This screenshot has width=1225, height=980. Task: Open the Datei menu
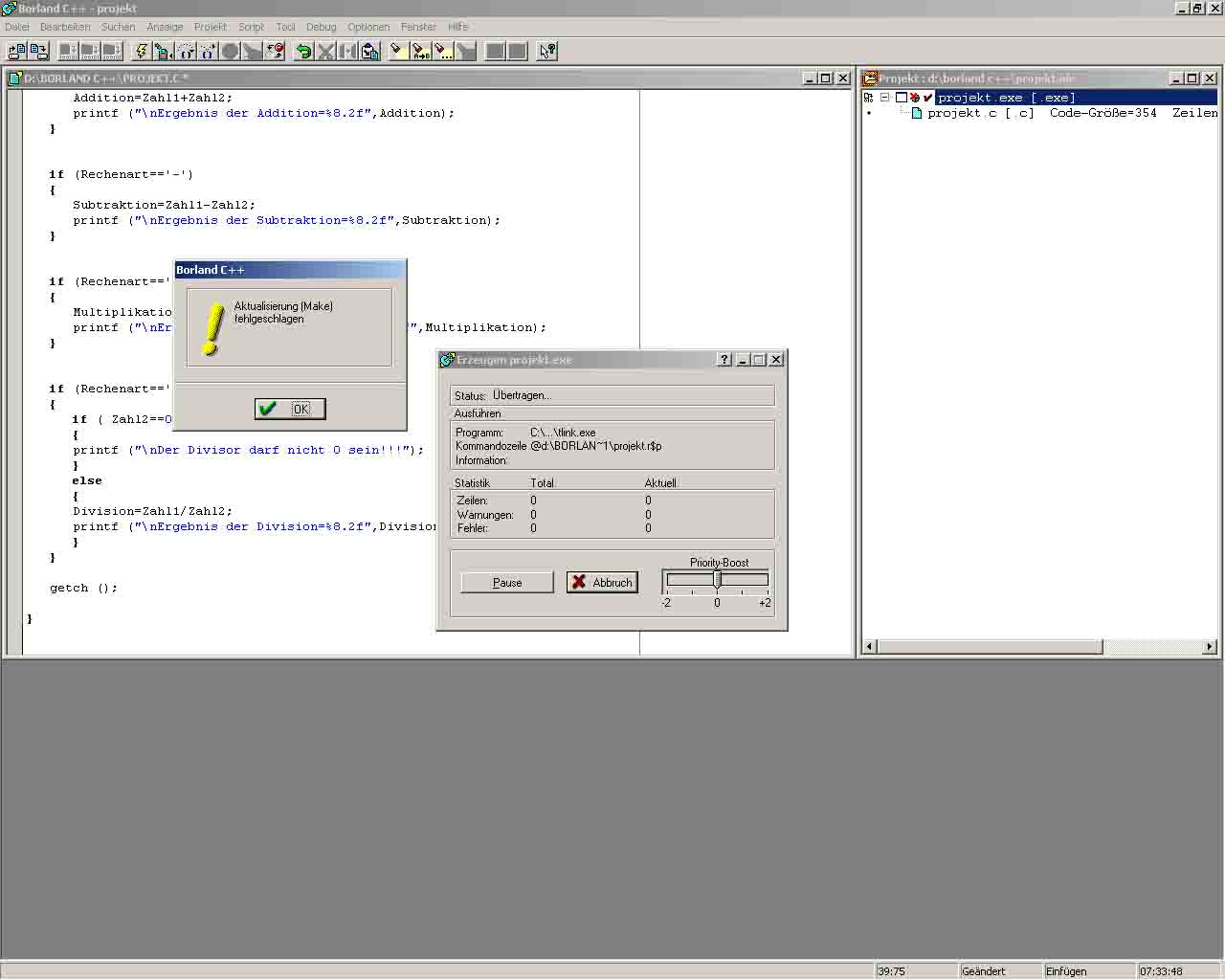tap(17, 27)
